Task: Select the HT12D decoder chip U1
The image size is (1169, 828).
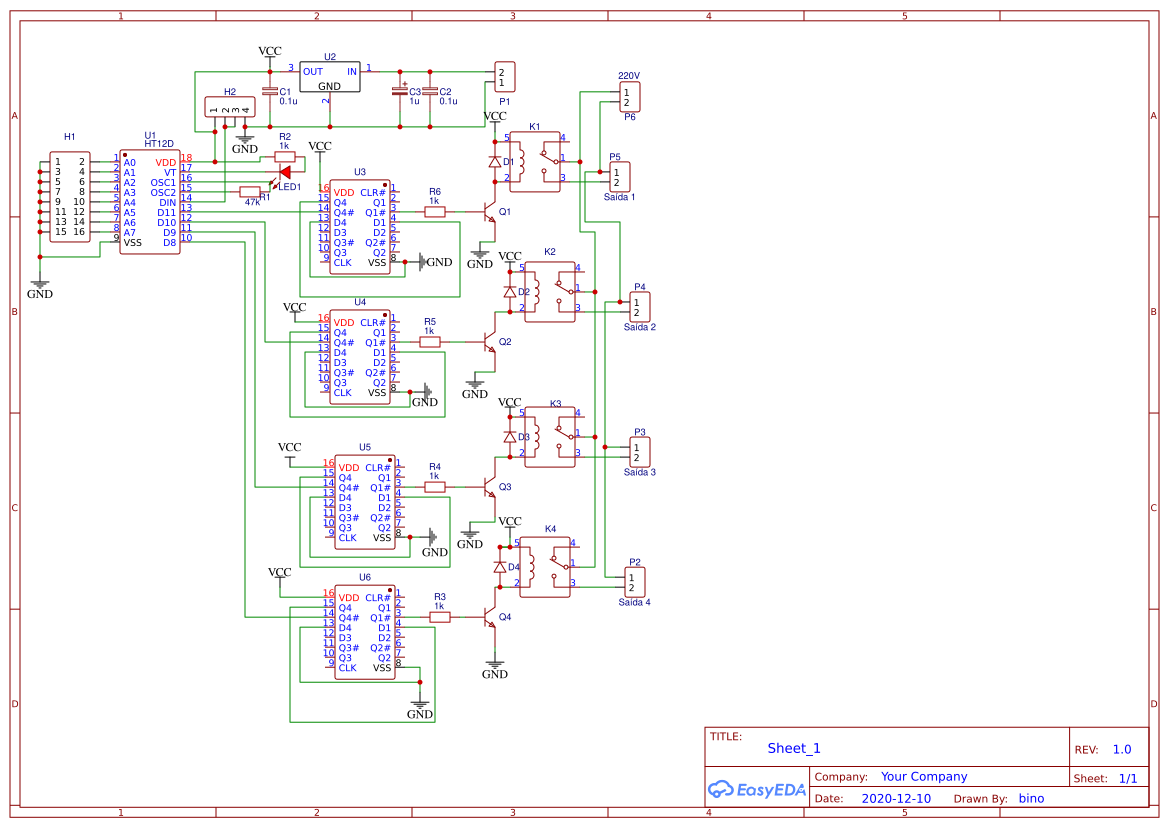Action: pos(148,200)
